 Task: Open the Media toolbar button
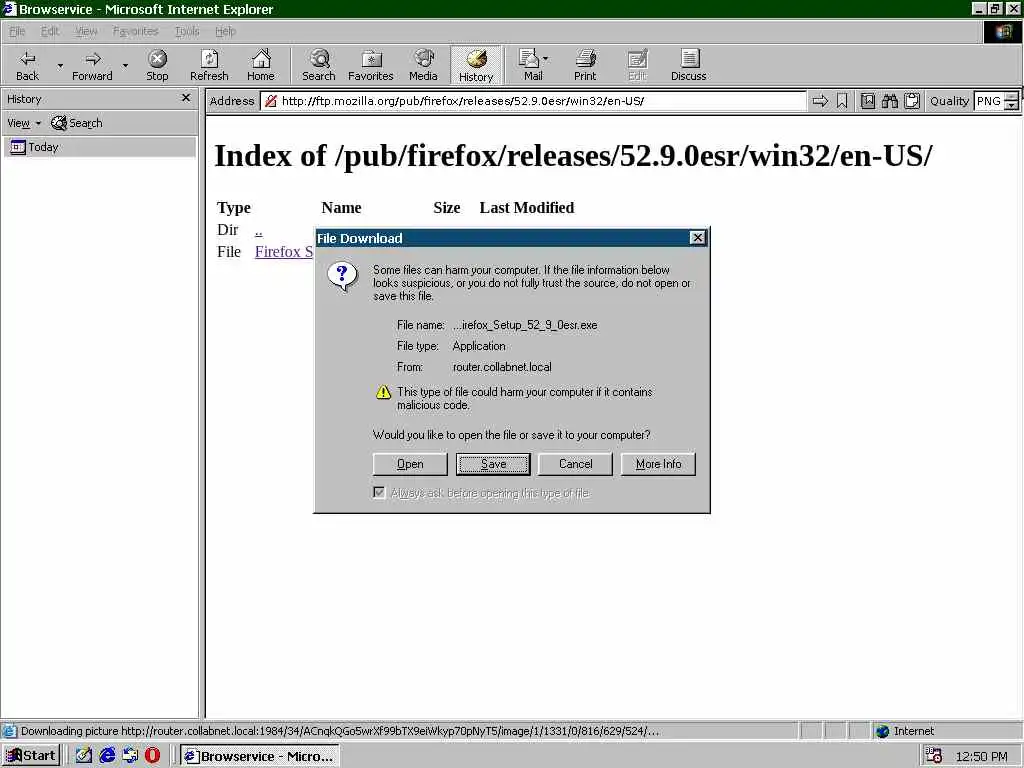423,65
